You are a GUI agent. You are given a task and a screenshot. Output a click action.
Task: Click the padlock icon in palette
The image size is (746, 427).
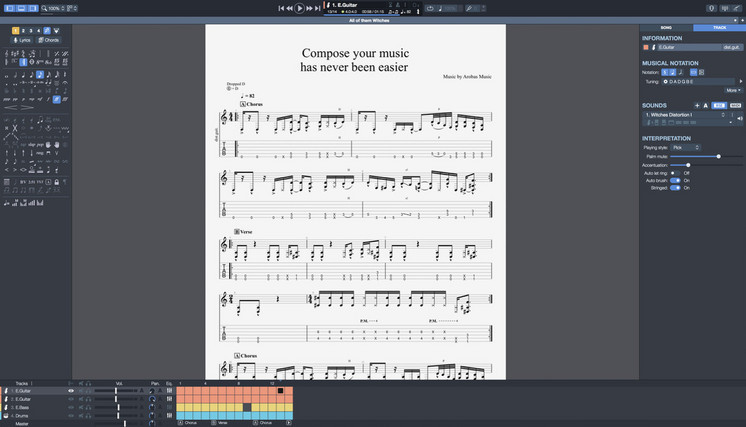click(x=57, y=182)
